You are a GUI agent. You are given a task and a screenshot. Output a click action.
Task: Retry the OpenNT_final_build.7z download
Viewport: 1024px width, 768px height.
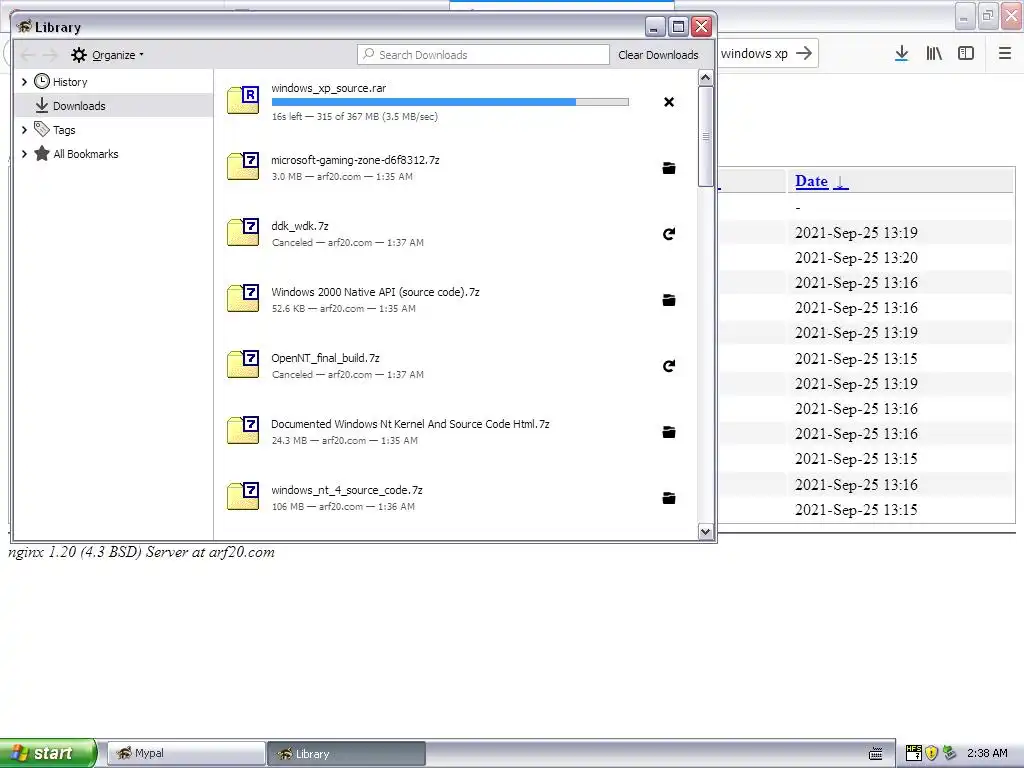point(669,366)
